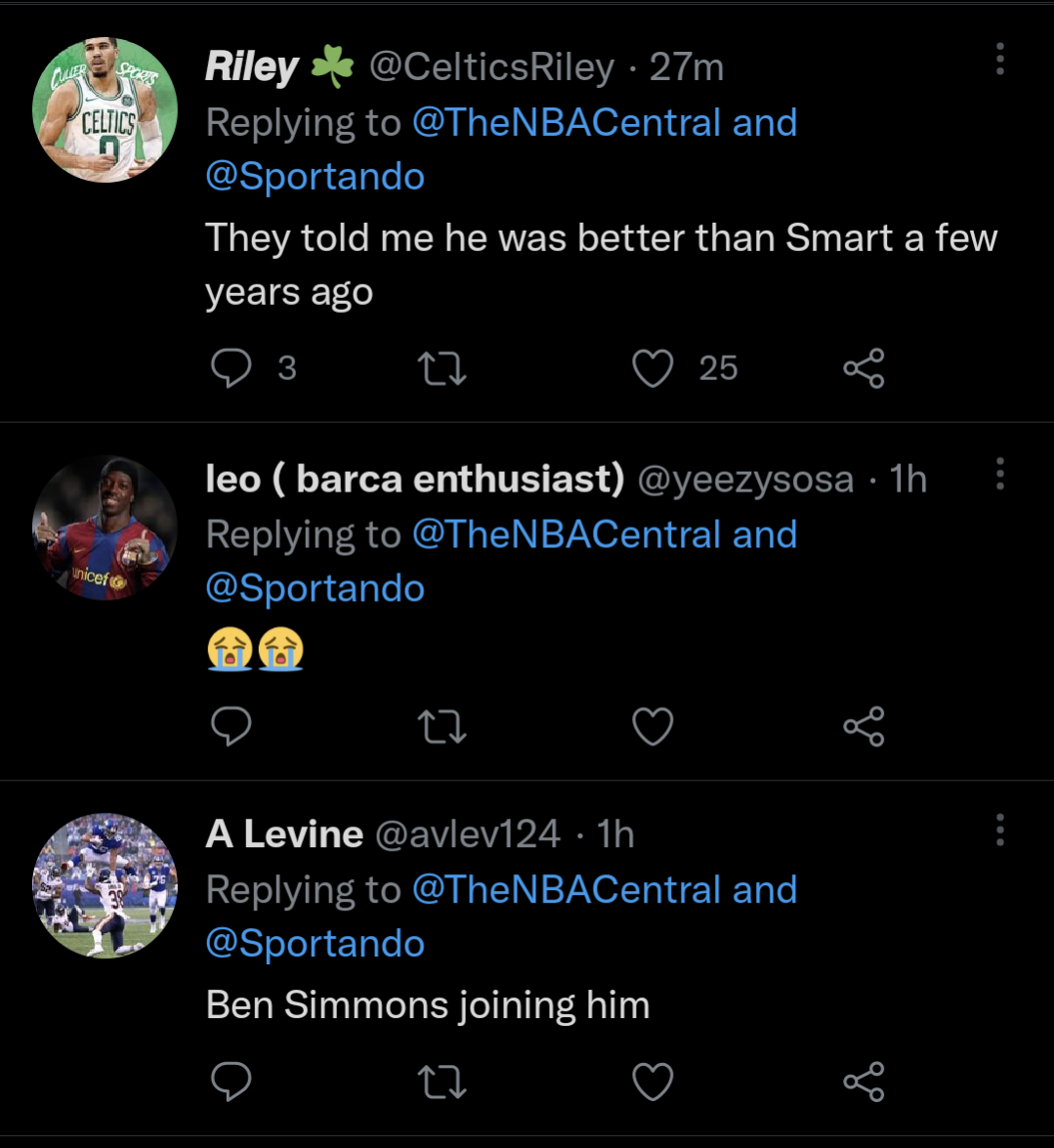Retweet leo's crying emoji tweet
Viewport: 1054px width, 1148px height.
(x=442, y=726)
